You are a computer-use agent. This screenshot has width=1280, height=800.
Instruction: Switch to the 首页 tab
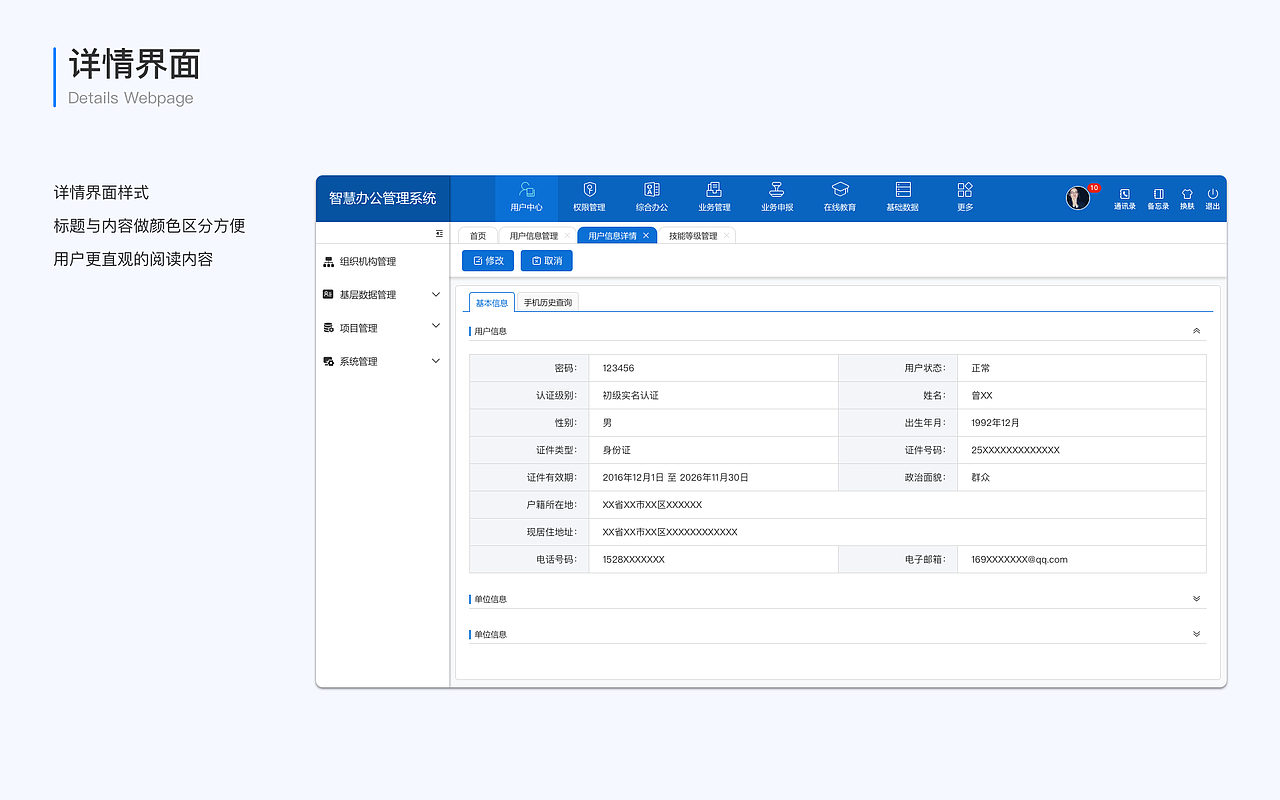tap(478, 236)
